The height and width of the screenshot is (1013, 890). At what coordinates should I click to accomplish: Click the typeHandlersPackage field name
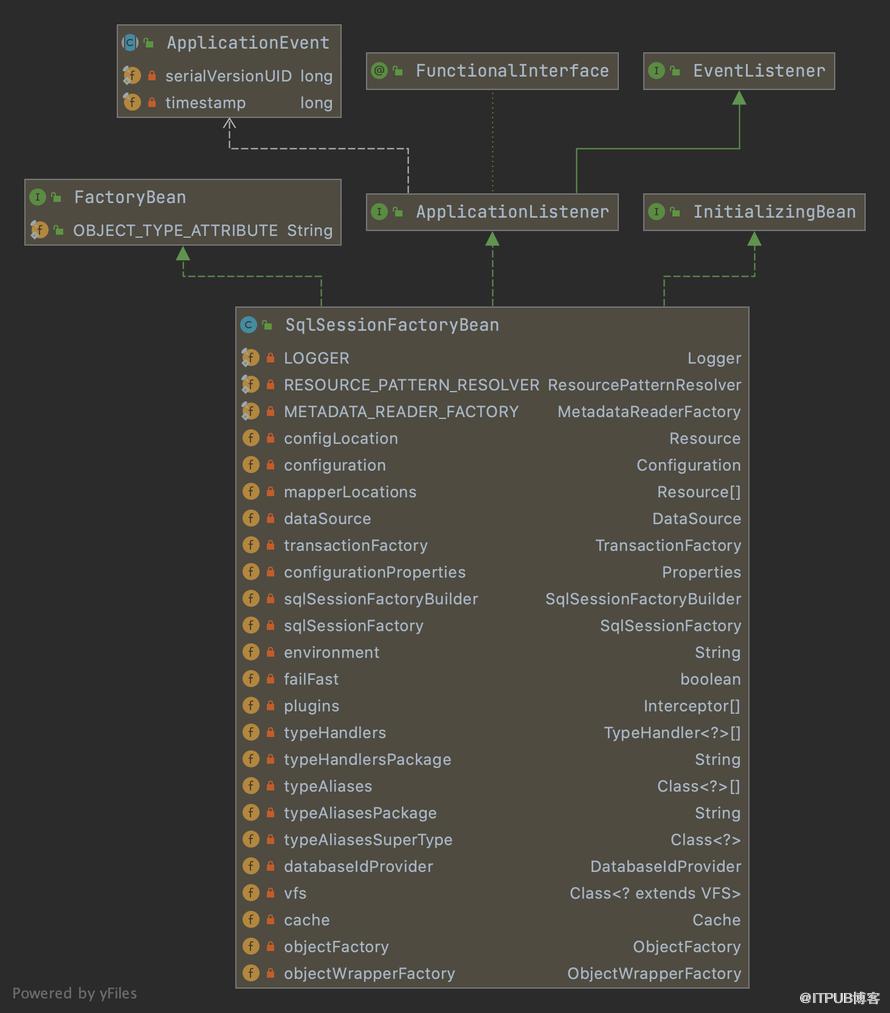pos(367,759)
